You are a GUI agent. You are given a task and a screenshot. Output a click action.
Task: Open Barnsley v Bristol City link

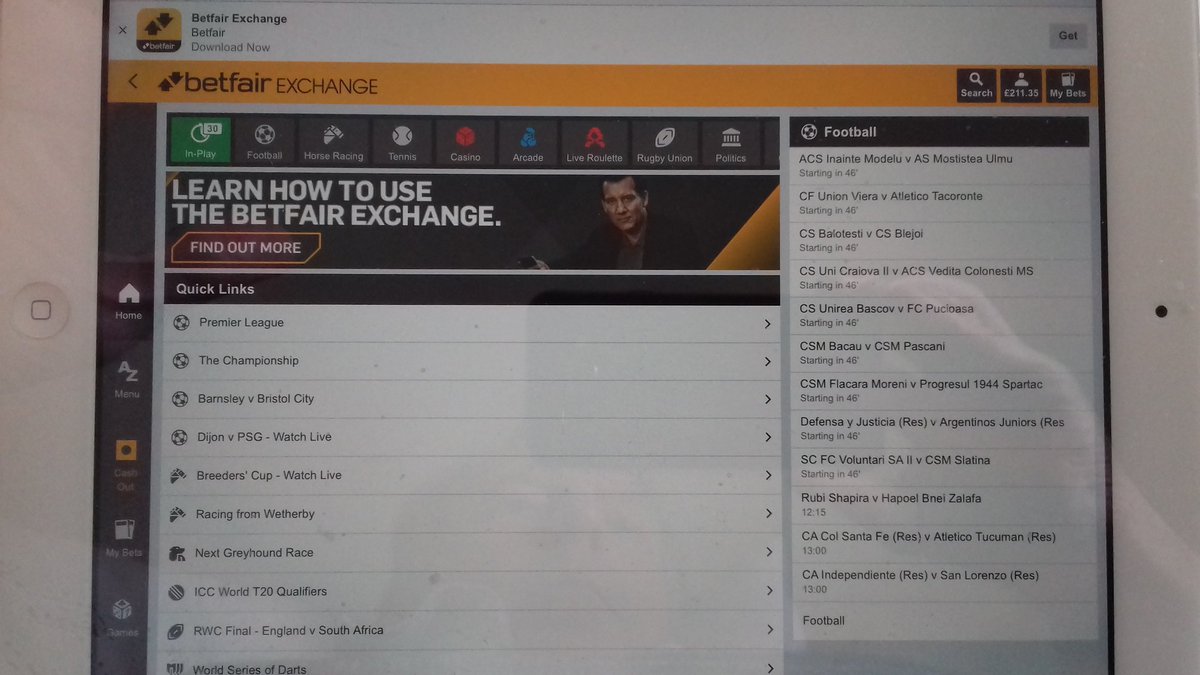coord(472,399)
